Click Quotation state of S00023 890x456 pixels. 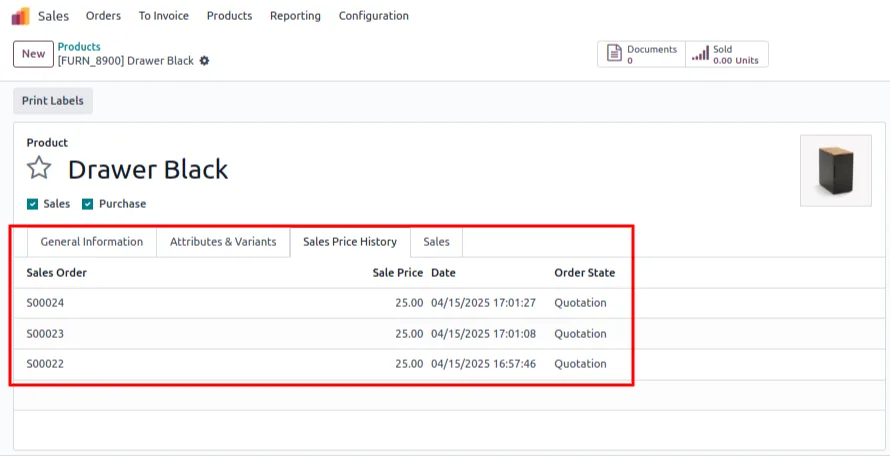[x=580, y=333]
